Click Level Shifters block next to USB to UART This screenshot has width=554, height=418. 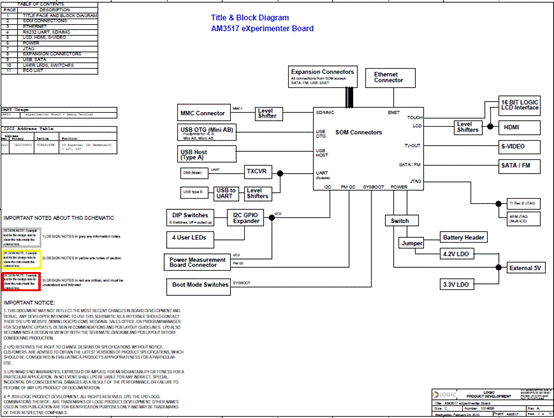click(258, 194)
